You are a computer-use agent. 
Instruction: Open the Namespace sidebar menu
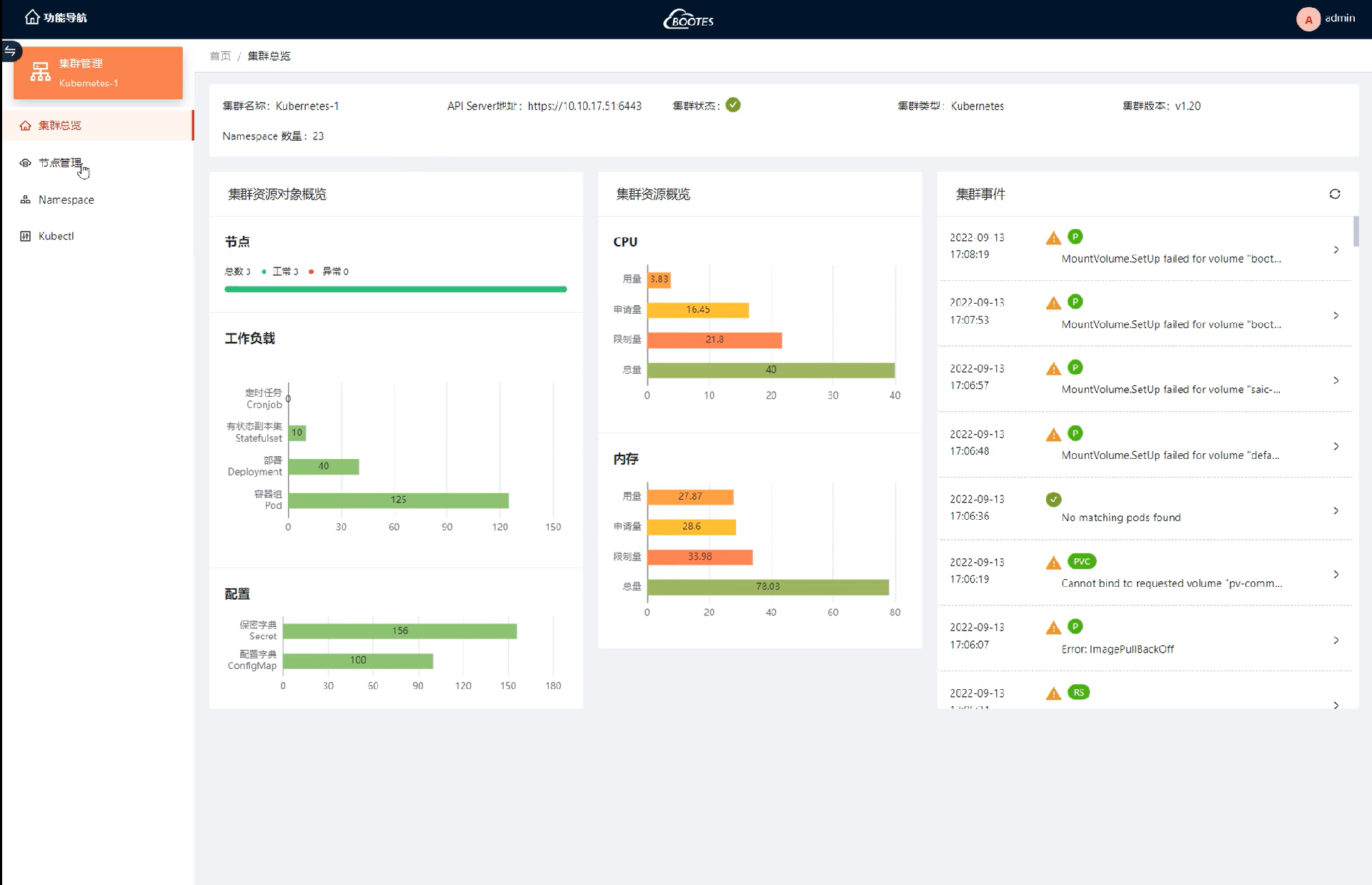point(66,199)
